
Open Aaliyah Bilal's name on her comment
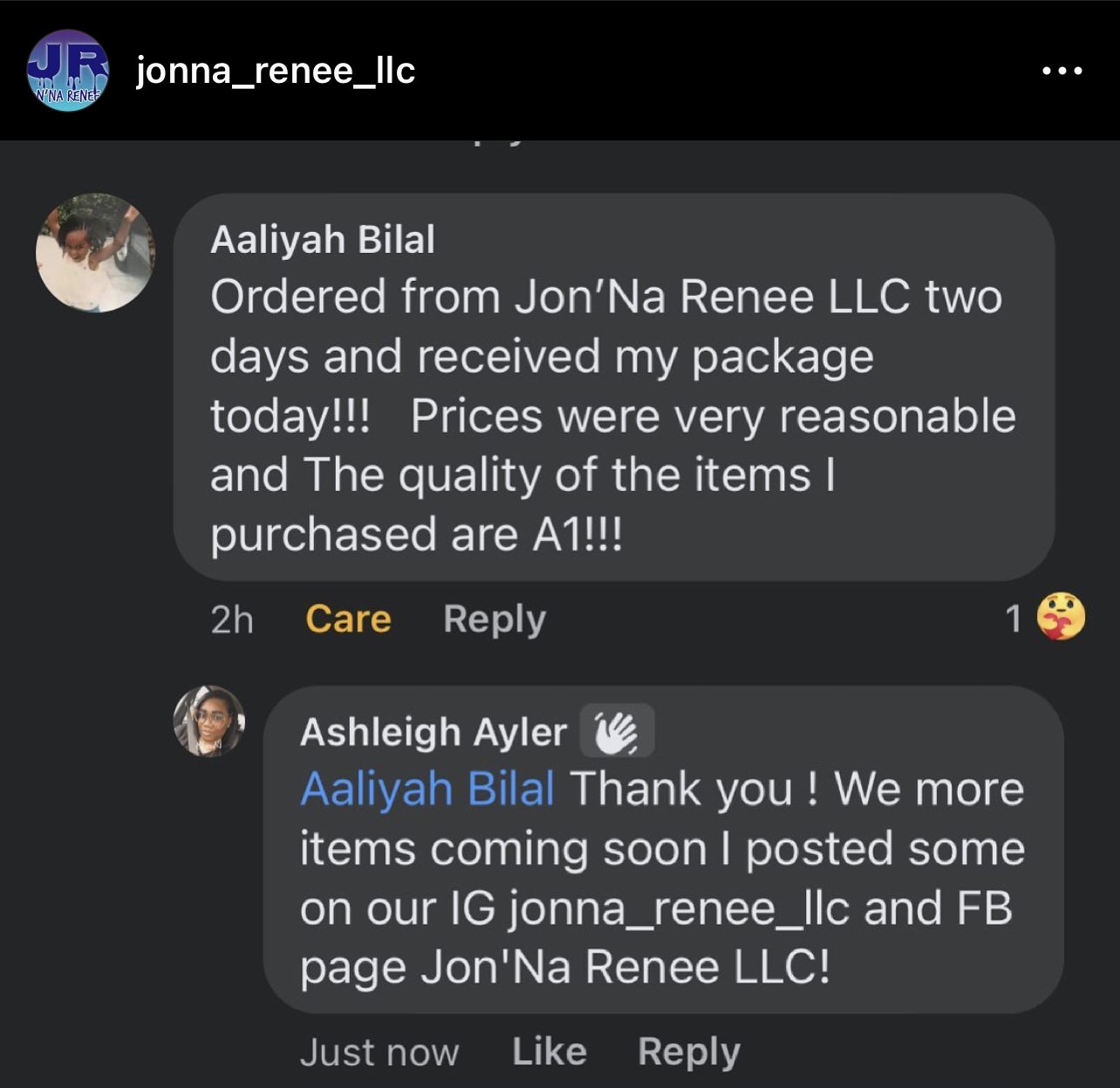coord(323,240)
